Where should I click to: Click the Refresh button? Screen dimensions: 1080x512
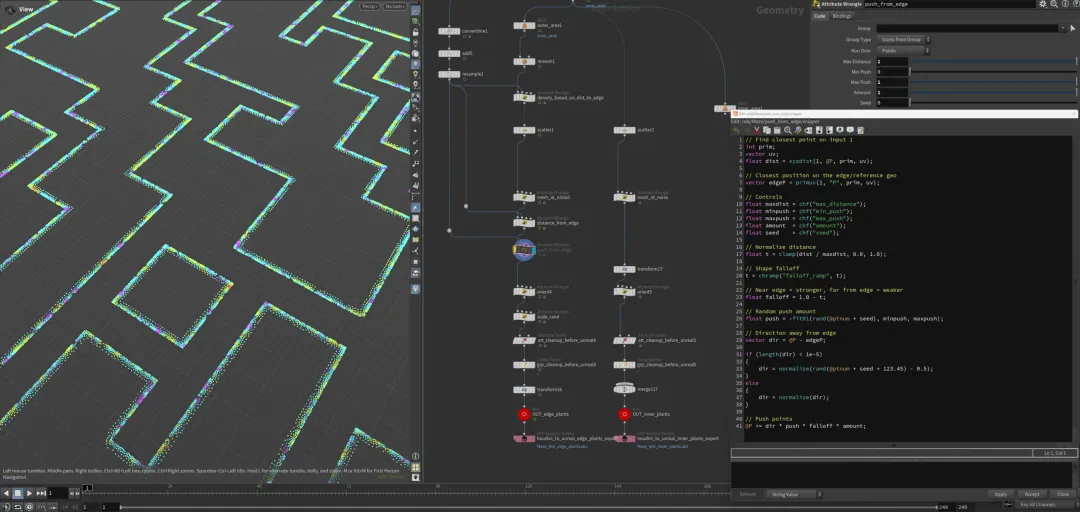tap(747, 494)
